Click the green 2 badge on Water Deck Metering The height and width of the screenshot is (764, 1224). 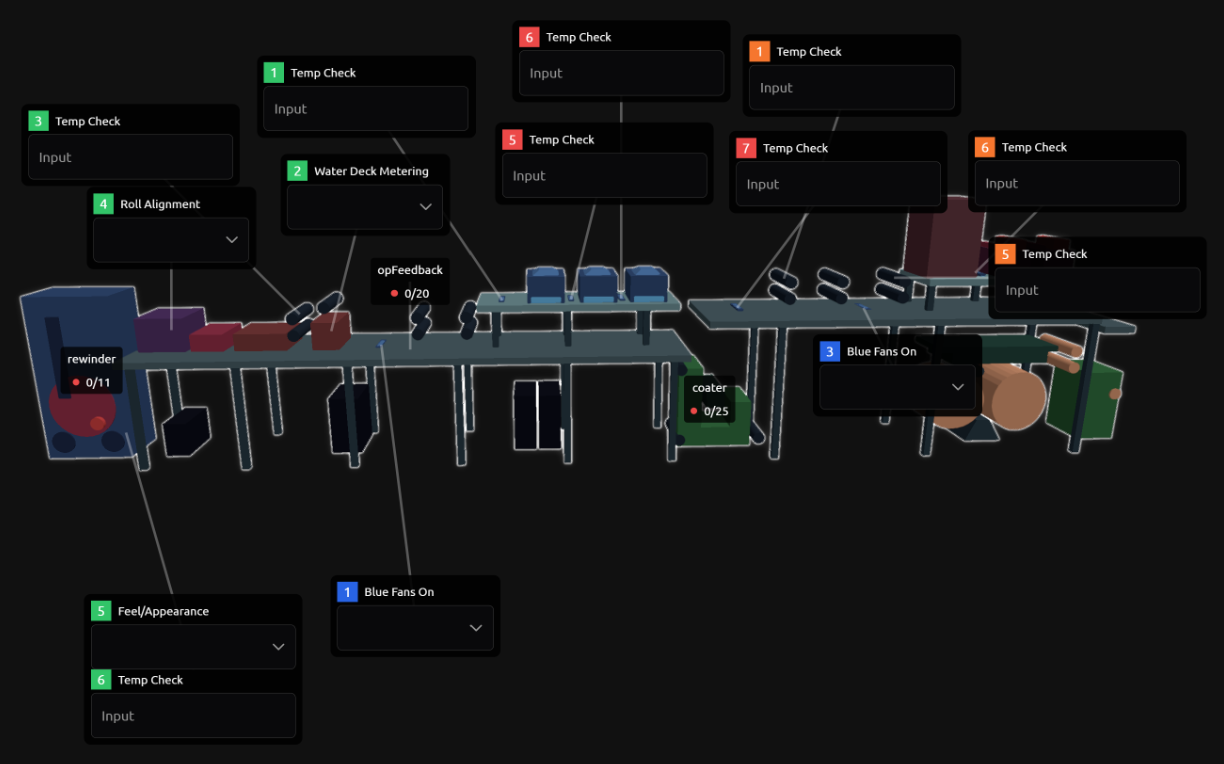tap(297, 170)
